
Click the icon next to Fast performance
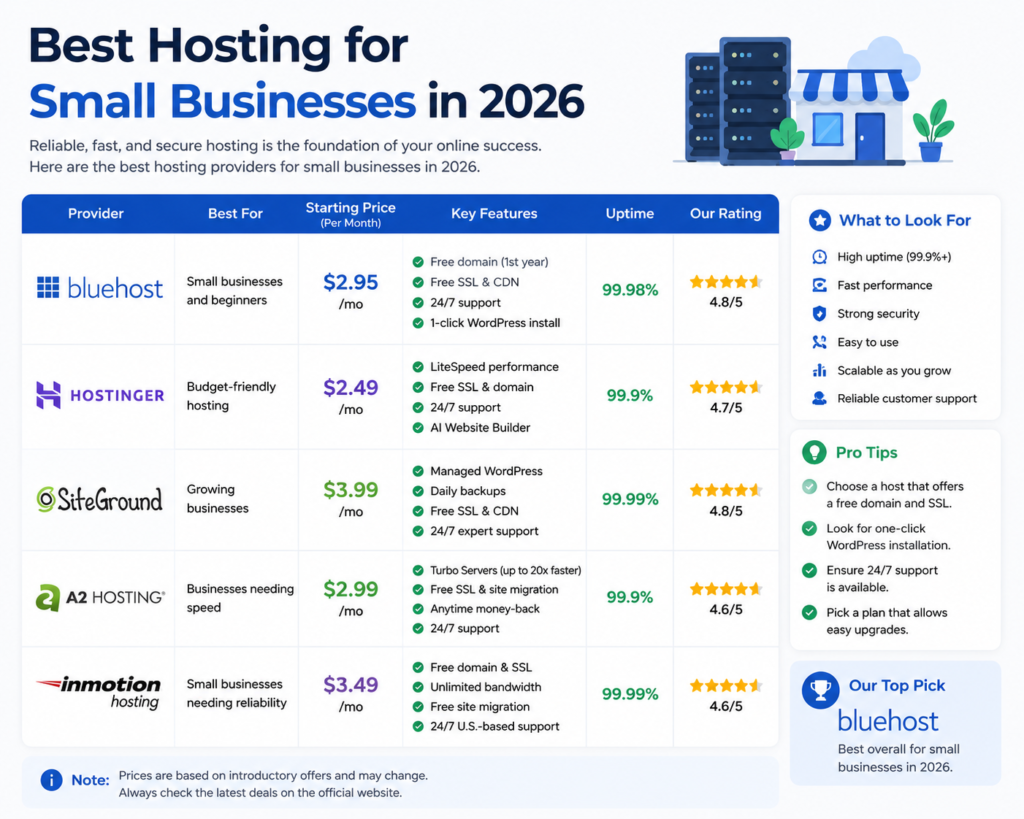(x=819, y=285)
